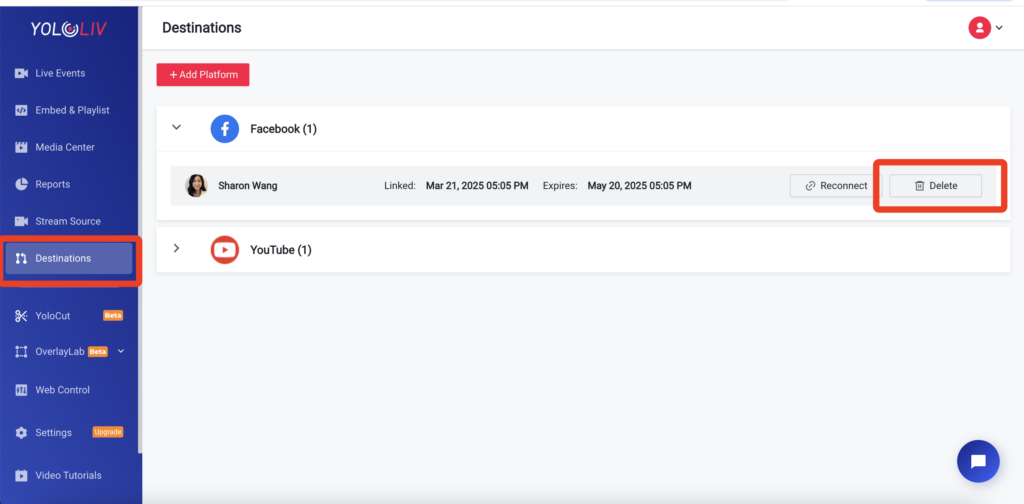The width and height of the screenshot is (1024, 504).
Task: Click the Settings gear icon
Action: (x=21, y=433)
